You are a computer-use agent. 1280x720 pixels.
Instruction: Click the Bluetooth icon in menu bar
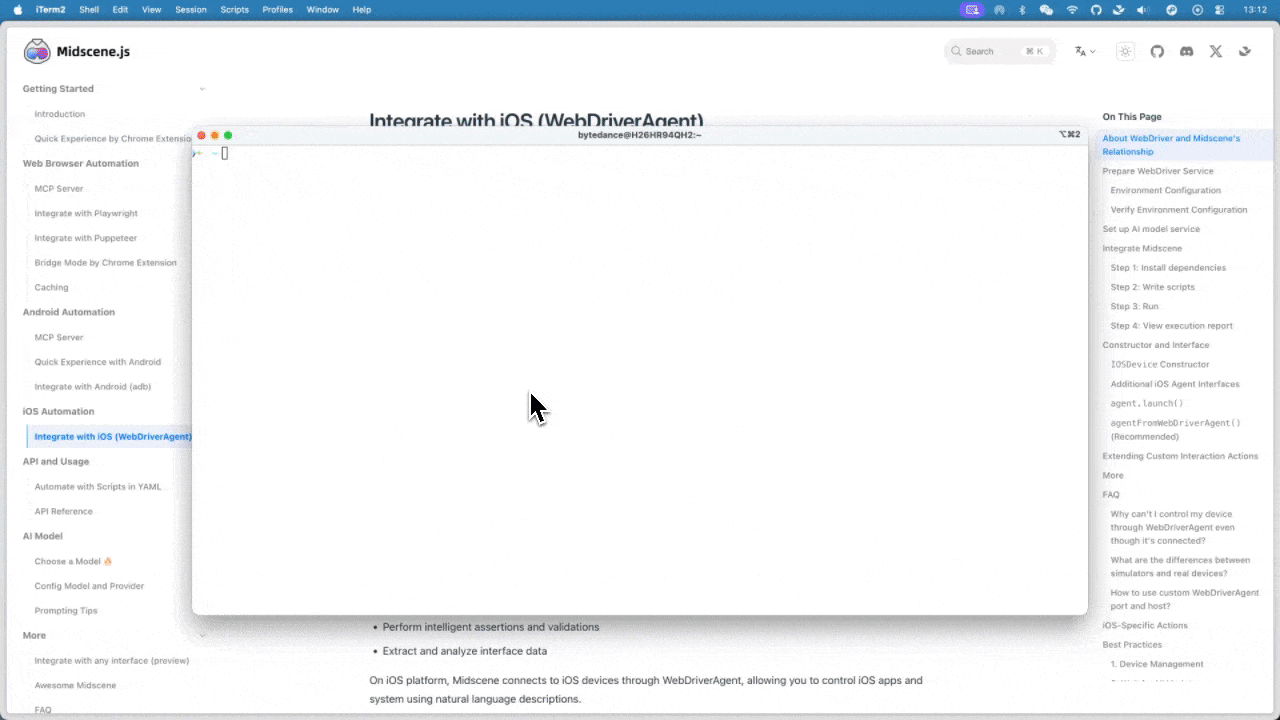click(1022, 9)
